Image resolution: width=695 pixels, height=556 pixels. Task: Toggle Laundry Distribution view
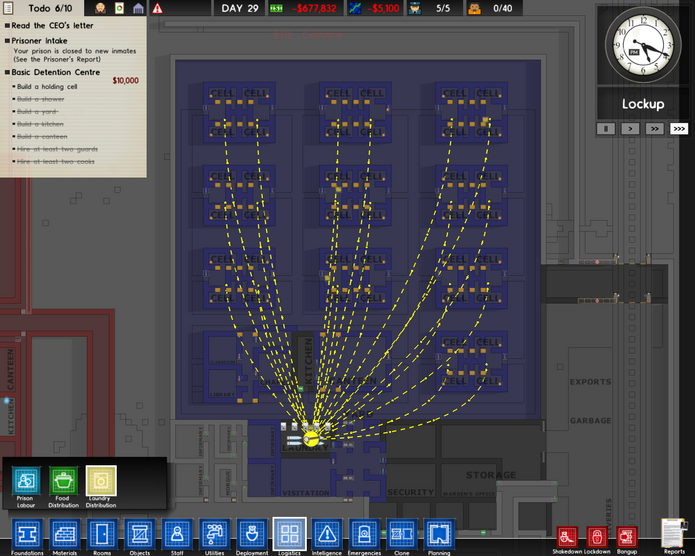(101, 480)
